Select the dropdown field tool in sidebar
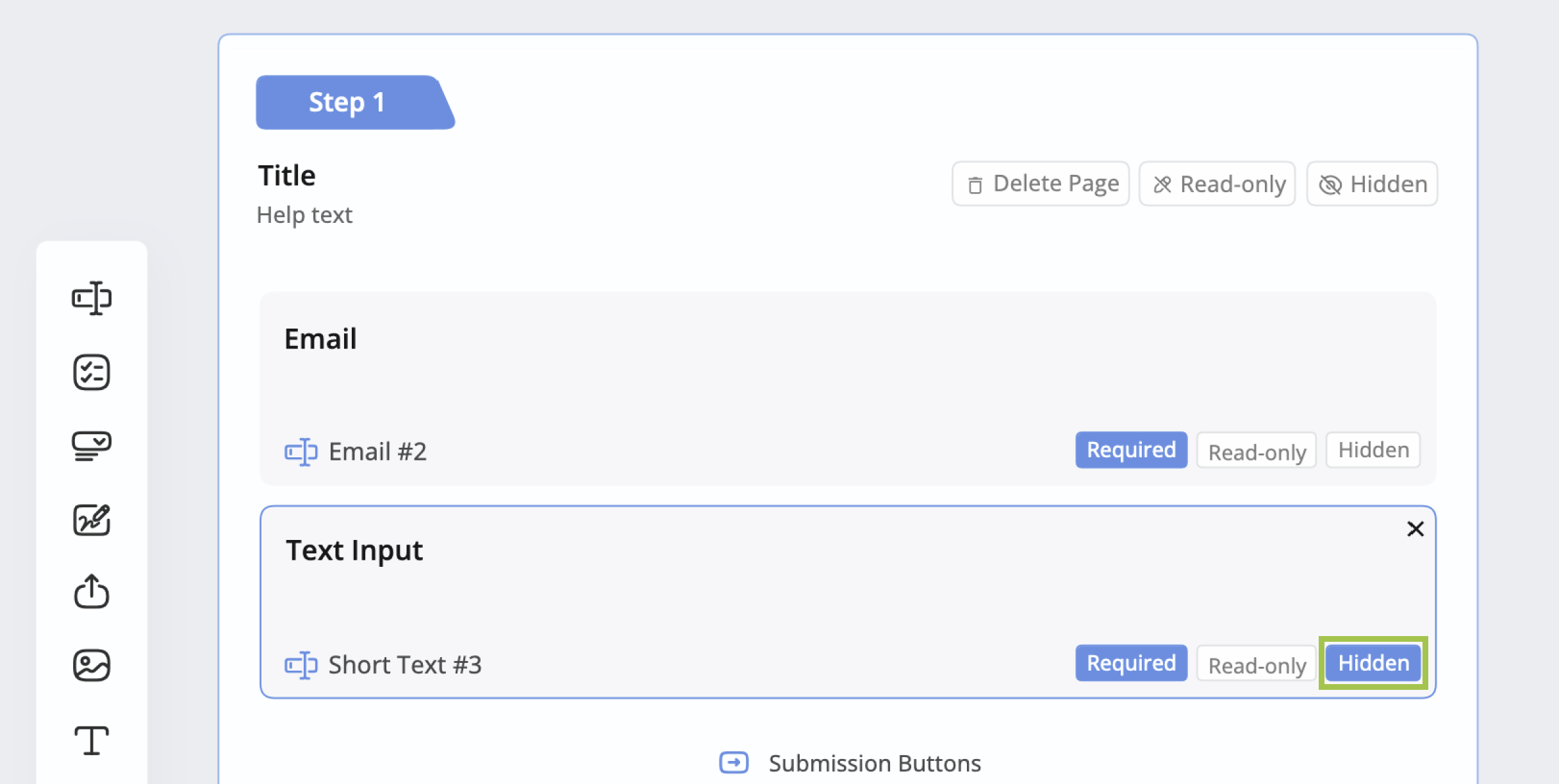 (92, 446)
